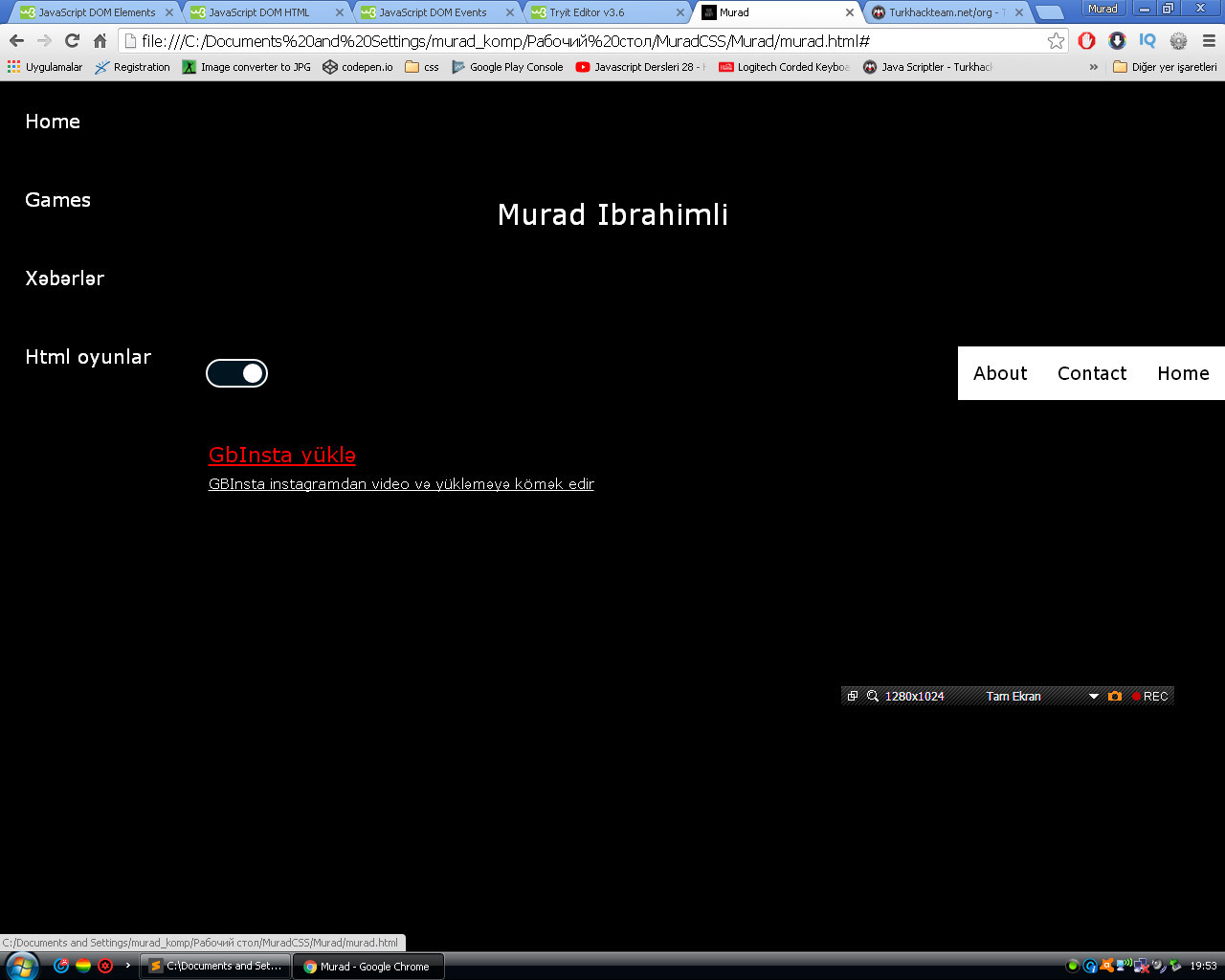The image size is (1225, 980).
Task: Bookmark this page with the star icon
Action: tap(1056, 41)
